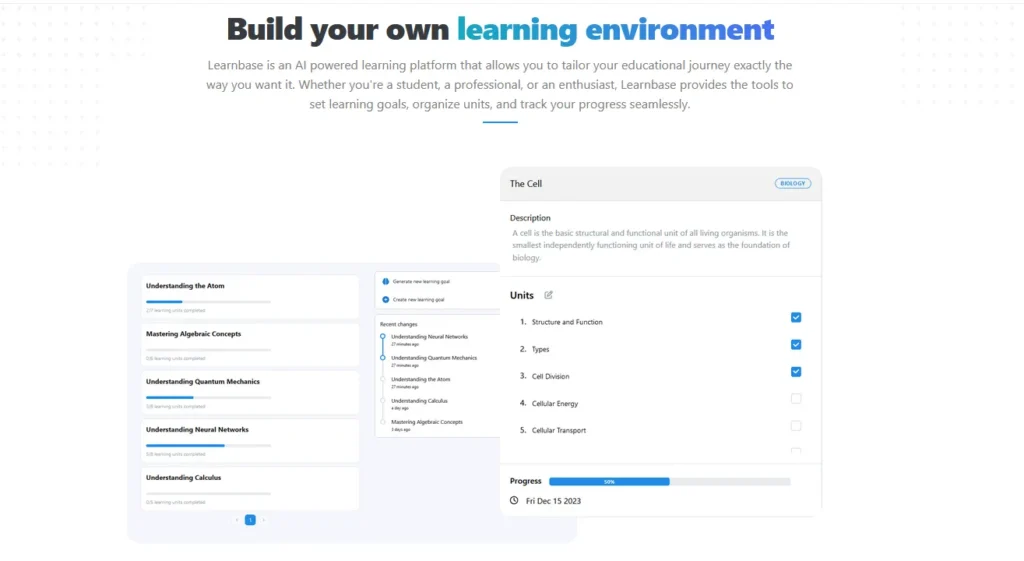Click Understanding Quantum Mechanics in Recent changes
This screenshot has width=1024, height=561.
[x=434, y=358]
